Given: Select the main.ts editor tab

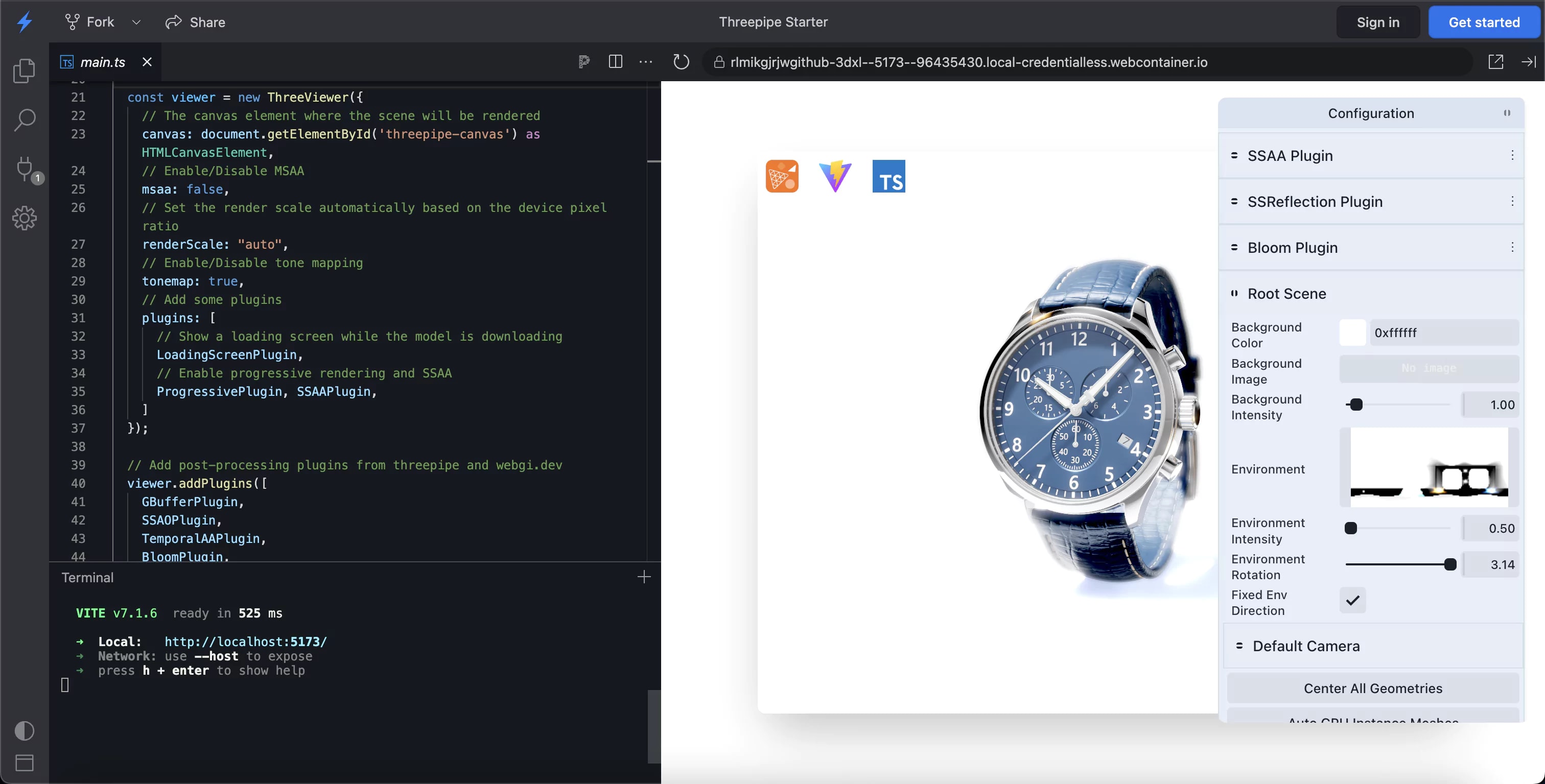Looking at the screenshot, I should click(103, 62).
